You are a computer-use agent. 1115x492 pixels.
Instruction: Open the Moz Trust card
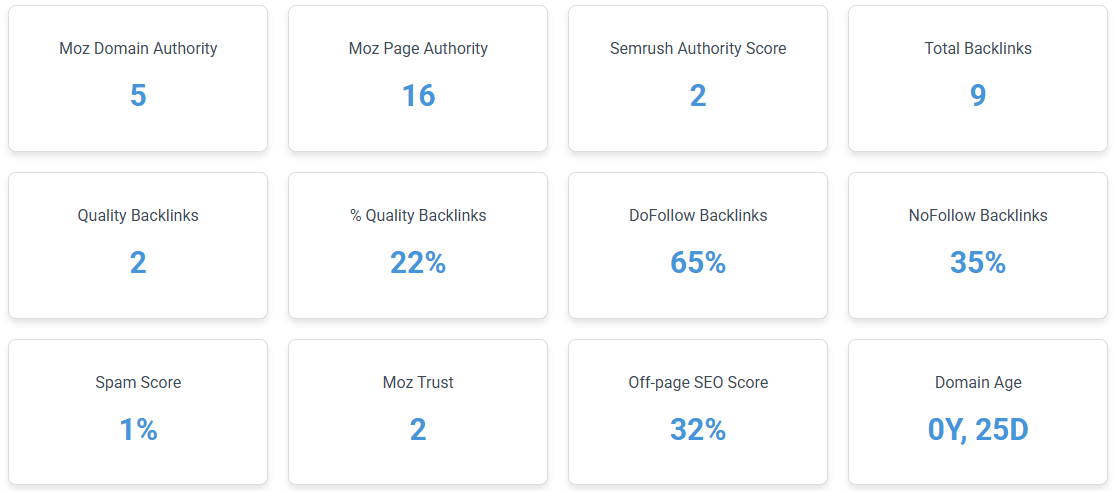pos(418,412)
